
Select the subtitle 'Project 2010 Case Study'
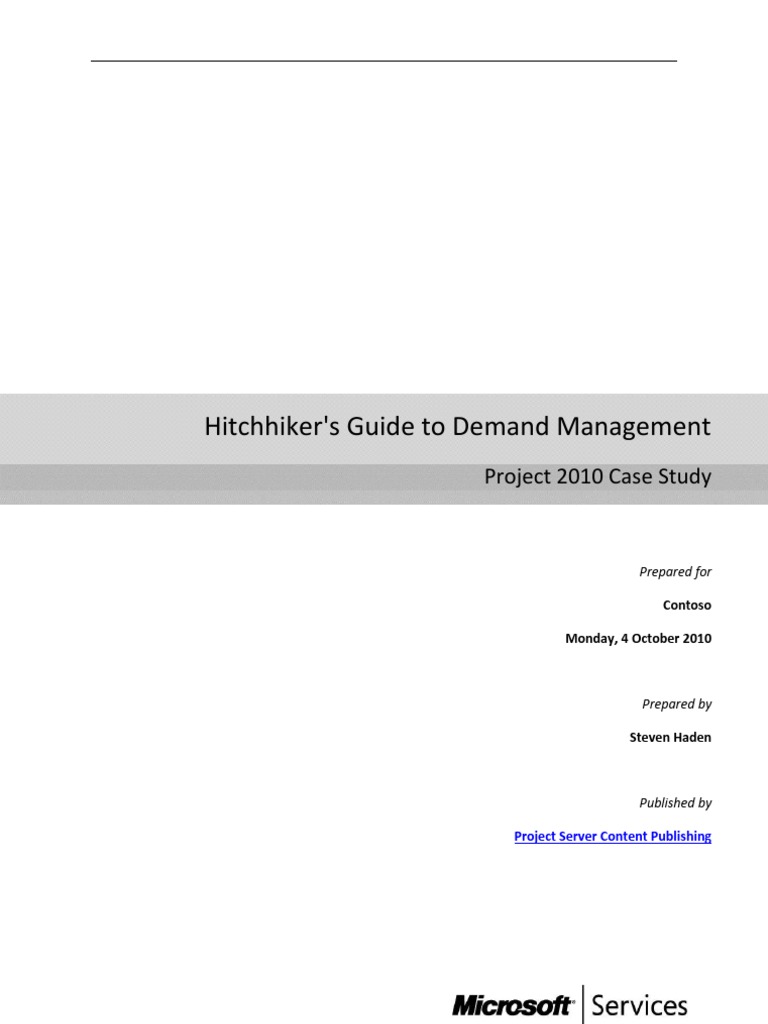click(598, 477)
